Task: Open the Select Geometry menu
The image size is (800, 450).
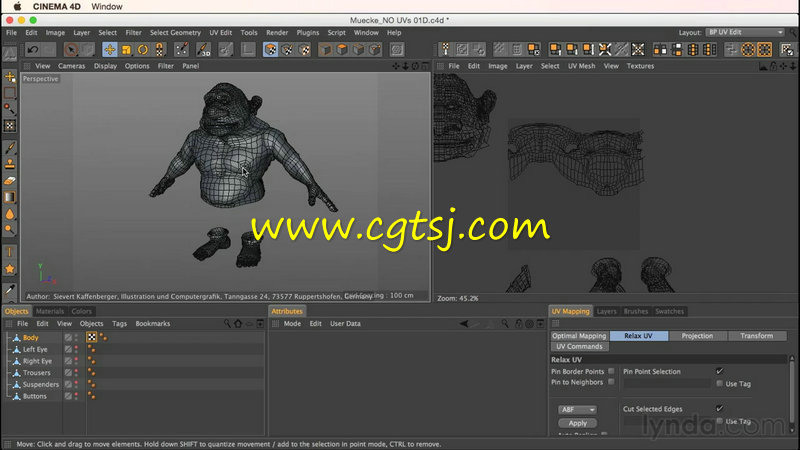Action: pos(175,32)
